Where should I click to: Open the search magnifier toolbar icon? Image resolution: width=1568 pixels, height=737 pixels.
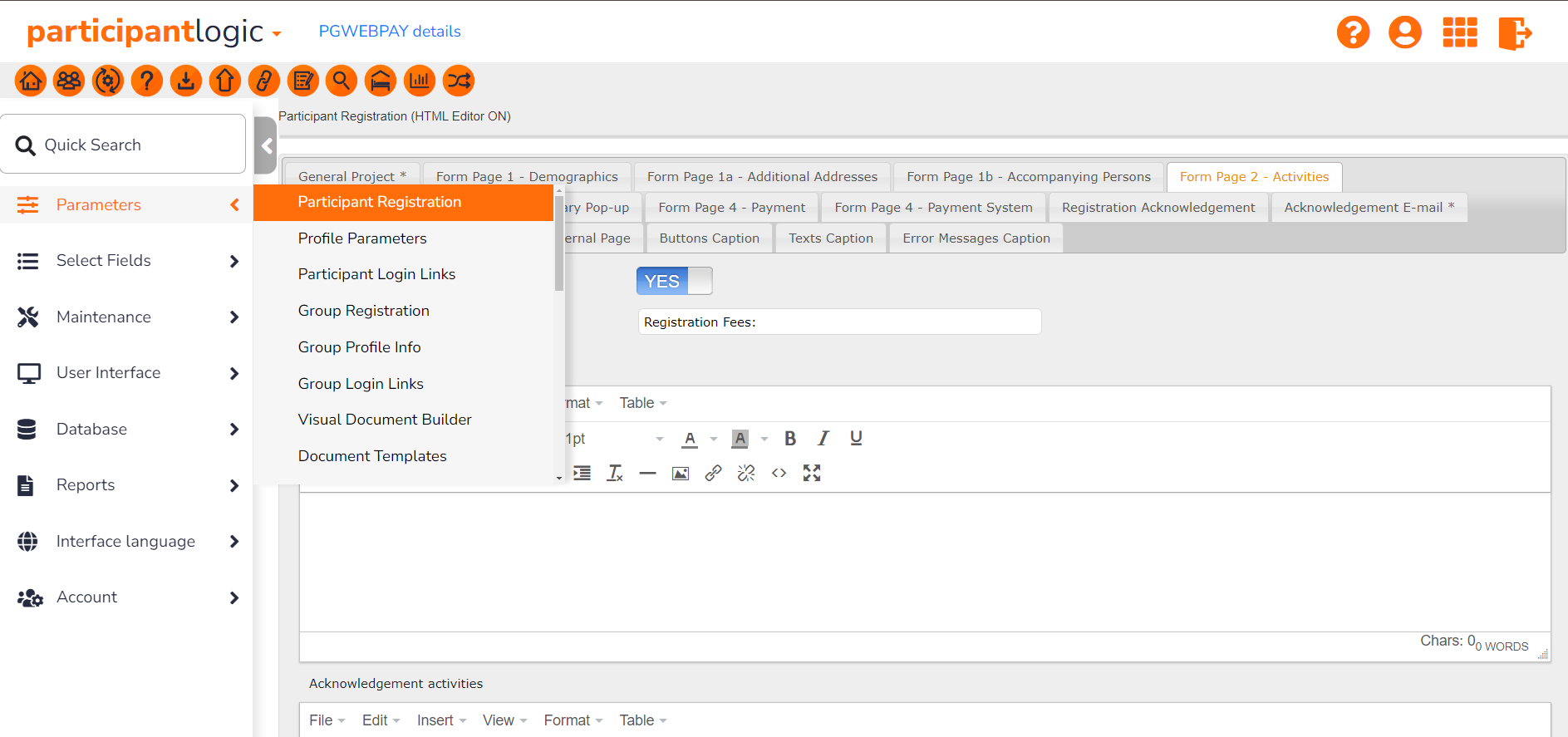(x=341, y=81)
